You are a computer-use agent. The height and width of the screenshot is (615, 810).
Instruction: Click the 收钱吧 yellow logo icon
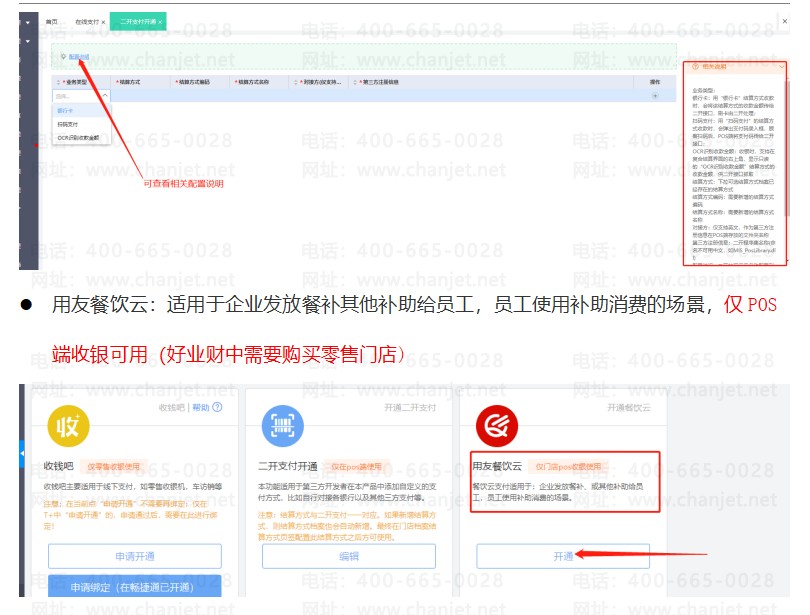[68, 426]
